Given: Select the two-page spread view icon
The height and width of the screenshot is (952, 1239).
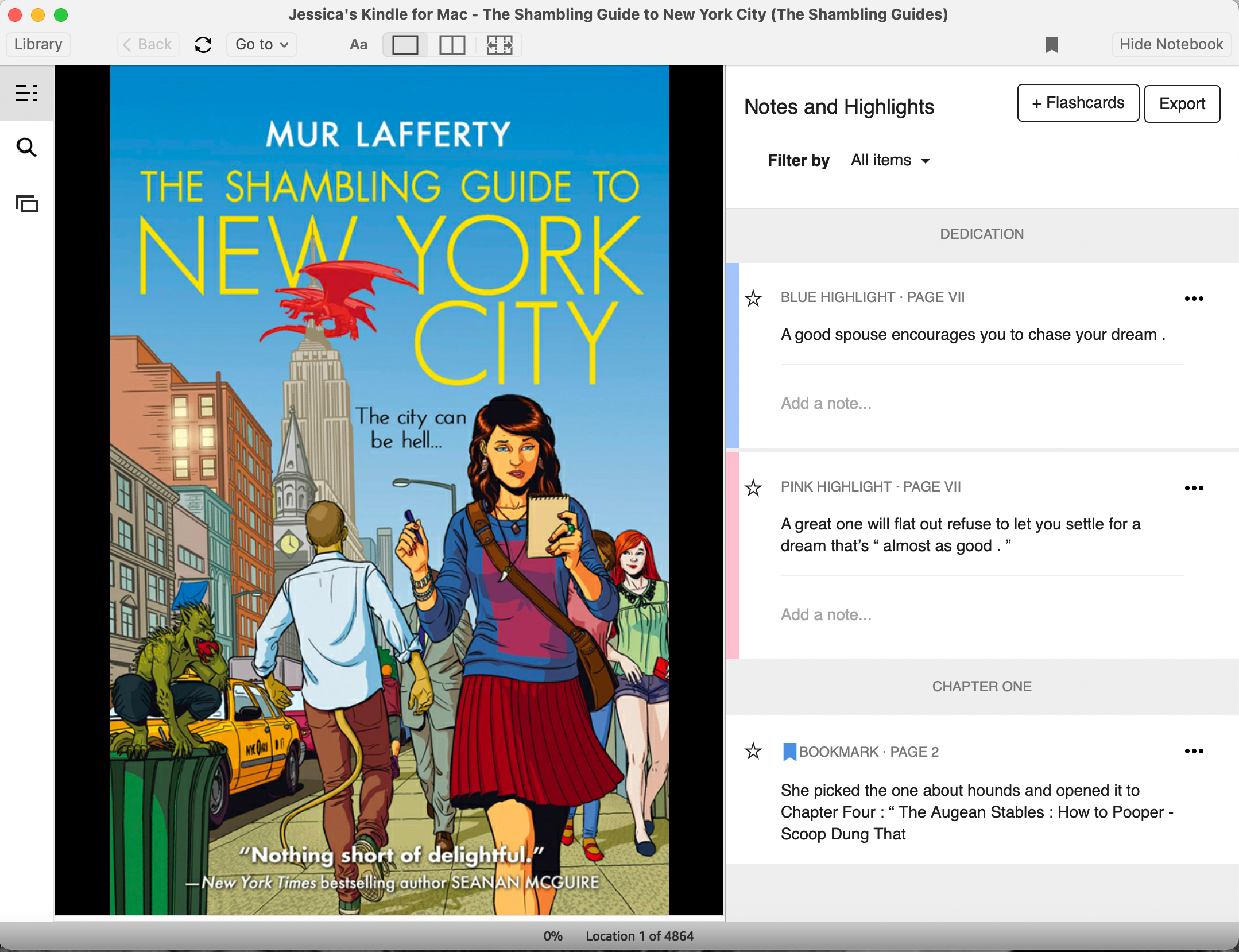Looking at the screenshot, I should click(x=452, y=44).
